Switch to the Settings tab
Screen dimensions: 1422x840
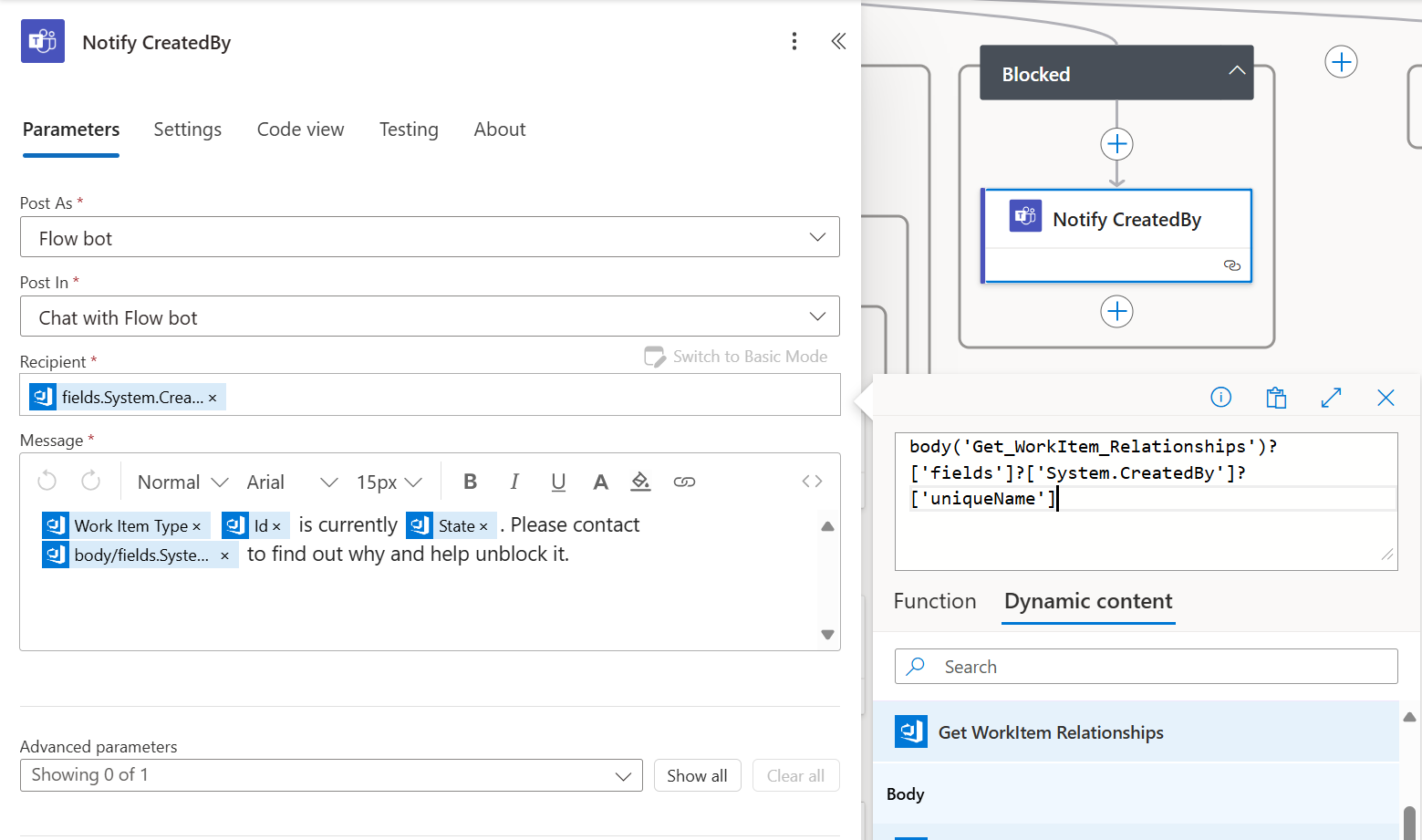coord(188,130)
